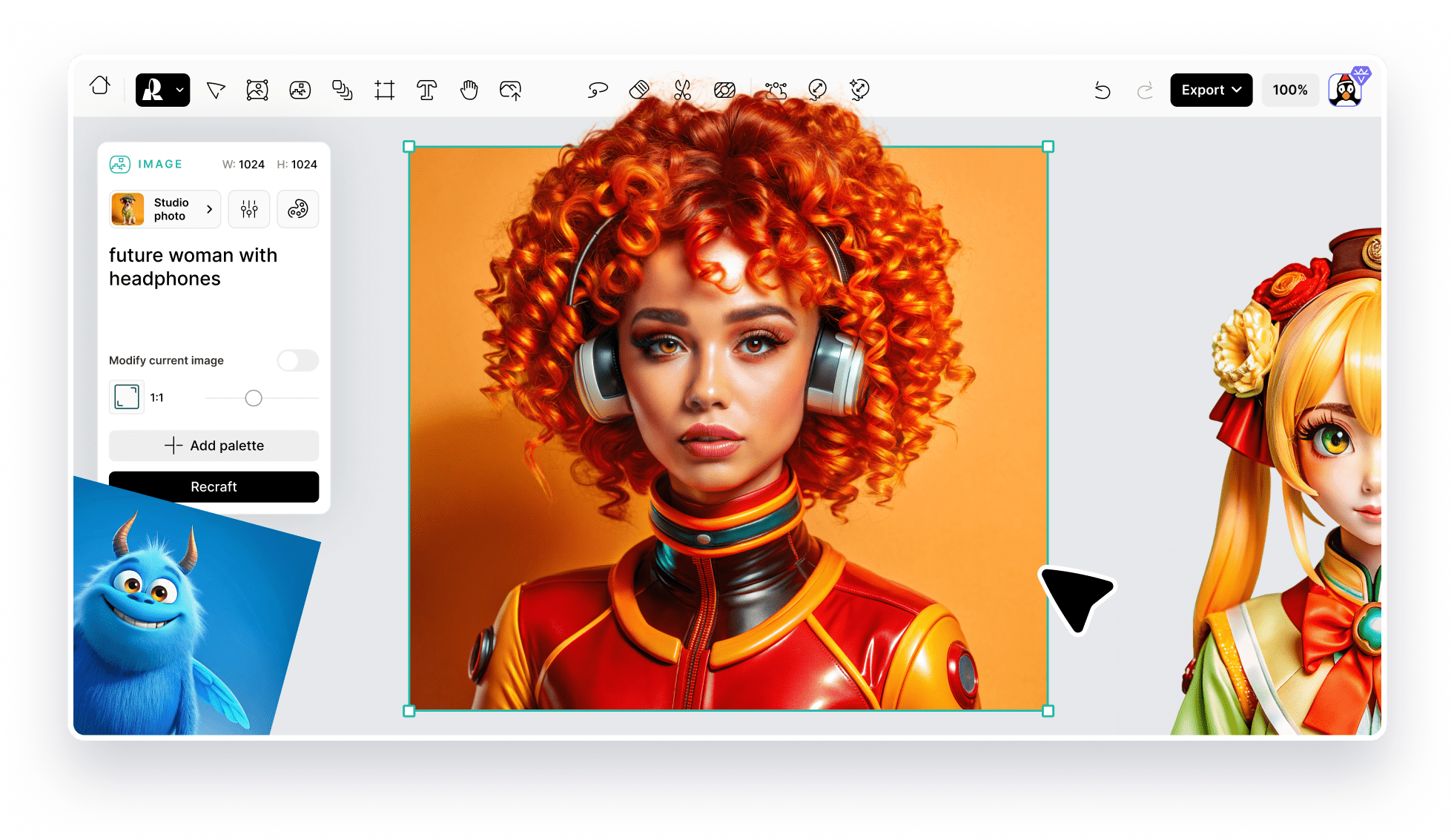The width and height of the screenshot is (1454, 840).
Task: Select the Scissors cutout tool
Action: [683, 90]
